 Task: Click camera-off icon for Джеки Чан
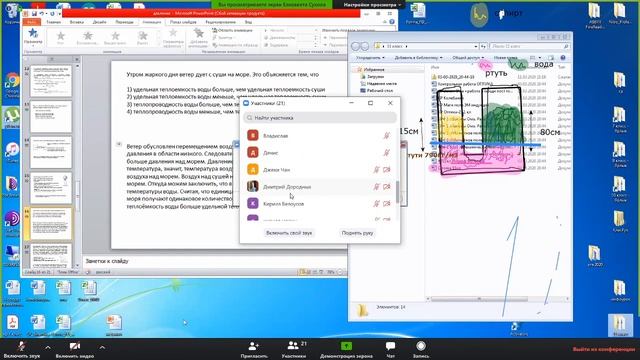387,169
